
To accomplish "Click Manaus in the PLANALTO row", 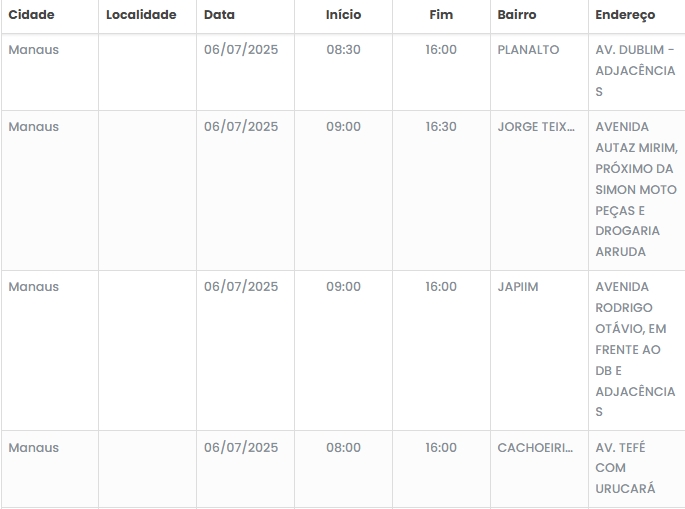I will [x=34, y=50].
